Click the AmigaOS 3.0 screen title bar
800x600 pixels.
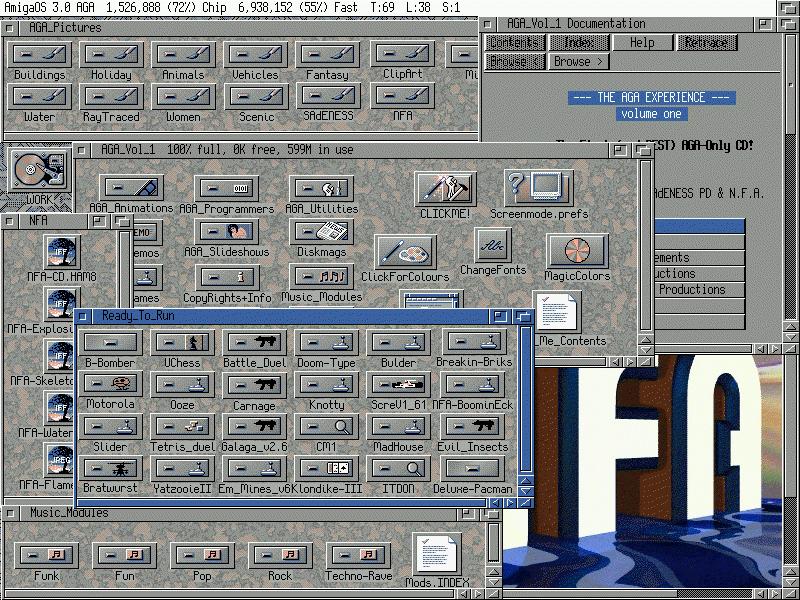[388, 8]
